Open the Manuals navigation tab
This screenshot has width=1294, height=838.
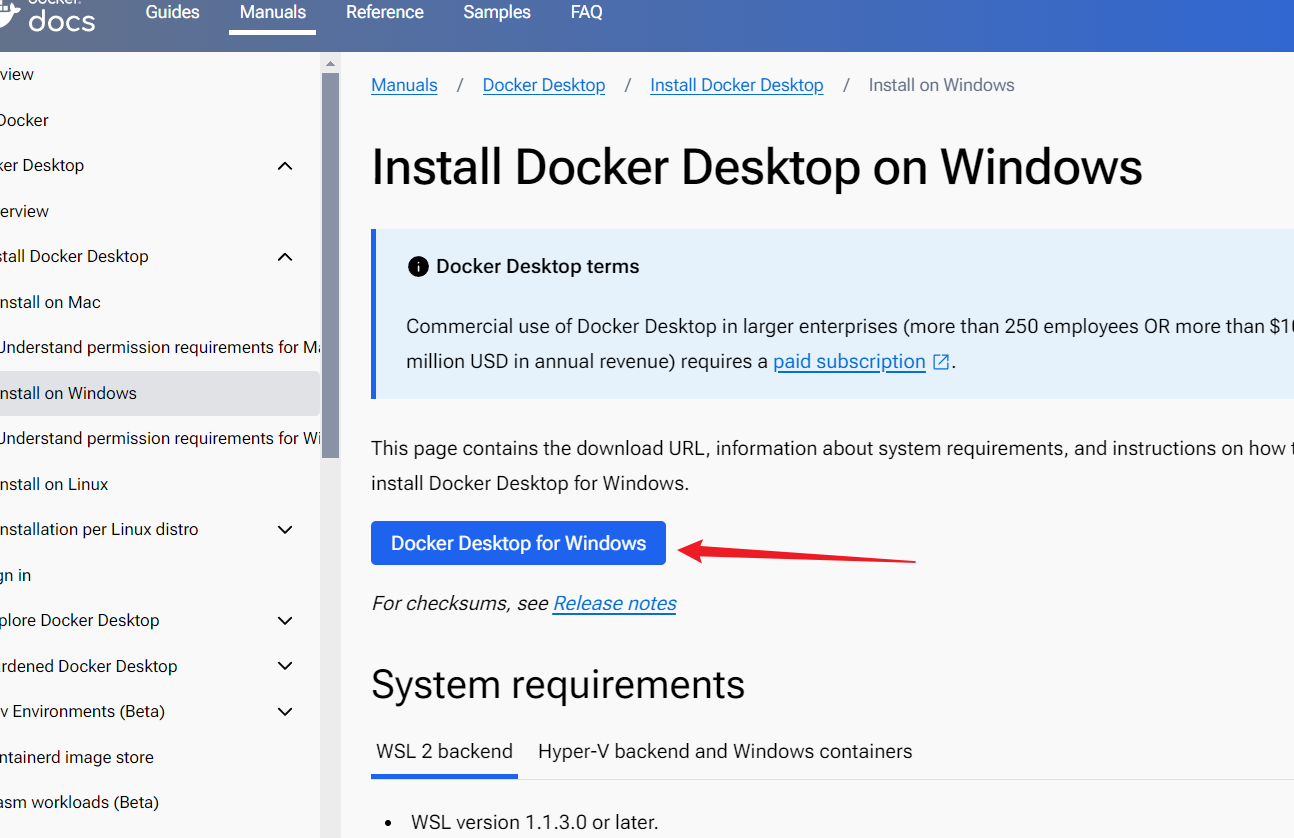coord(273,13)
